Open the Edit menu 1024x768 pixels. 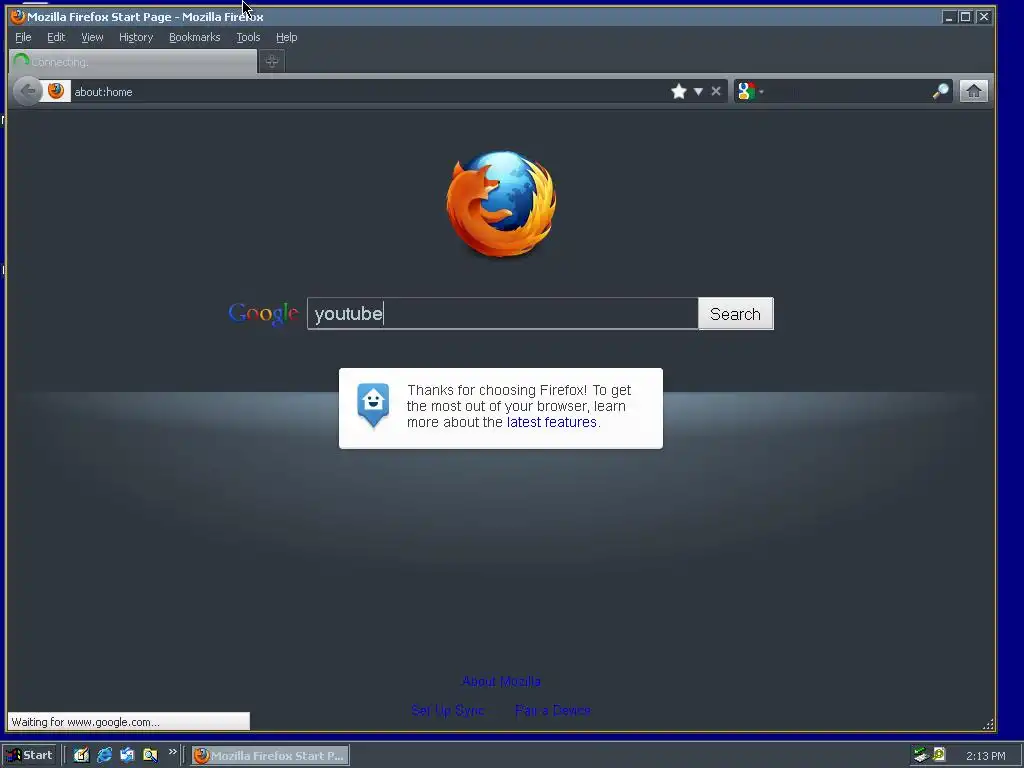click(56, 37)
